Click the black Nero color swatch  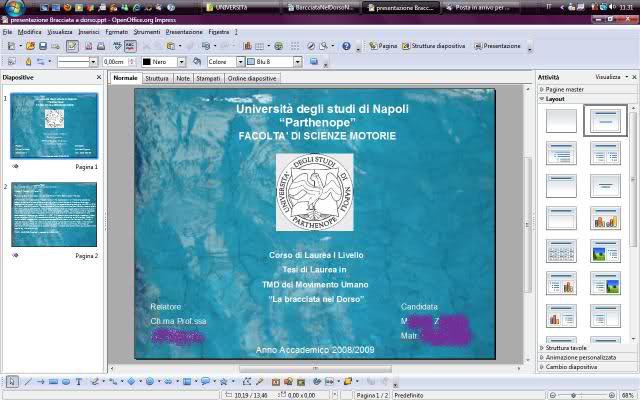(x=147, y=62)
